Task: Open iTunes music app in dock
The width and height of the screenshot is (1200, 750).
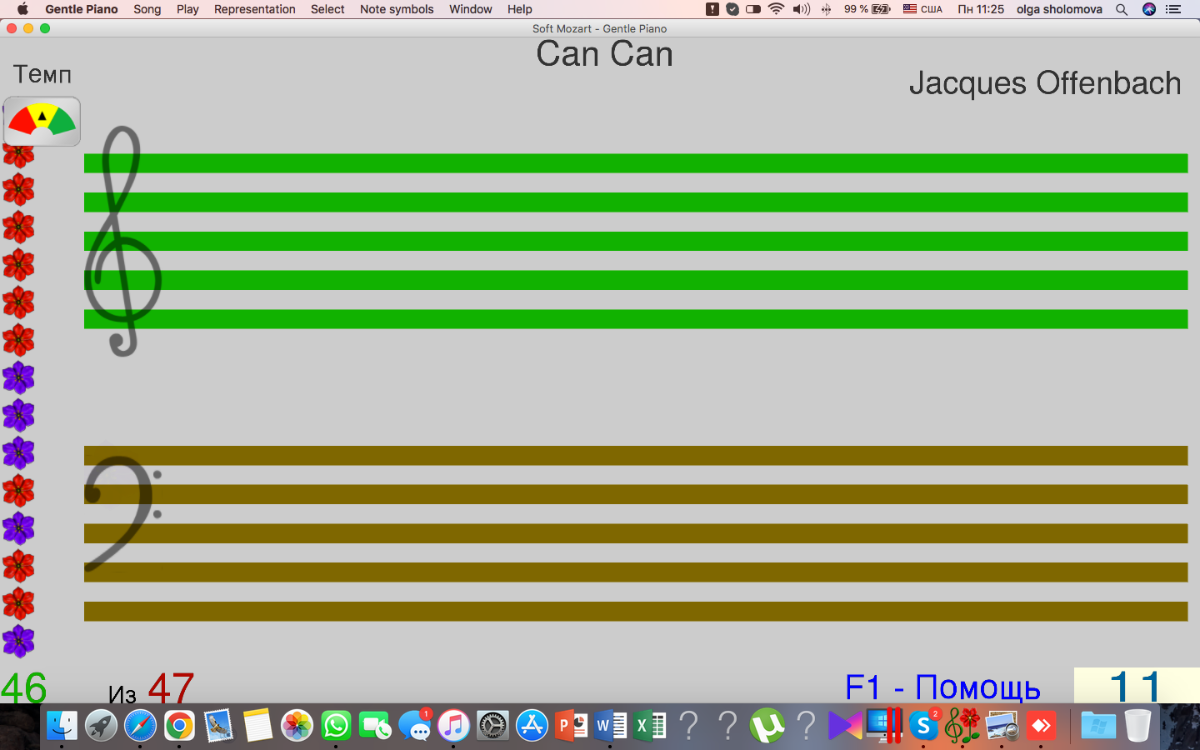Action: click(454, 725)
